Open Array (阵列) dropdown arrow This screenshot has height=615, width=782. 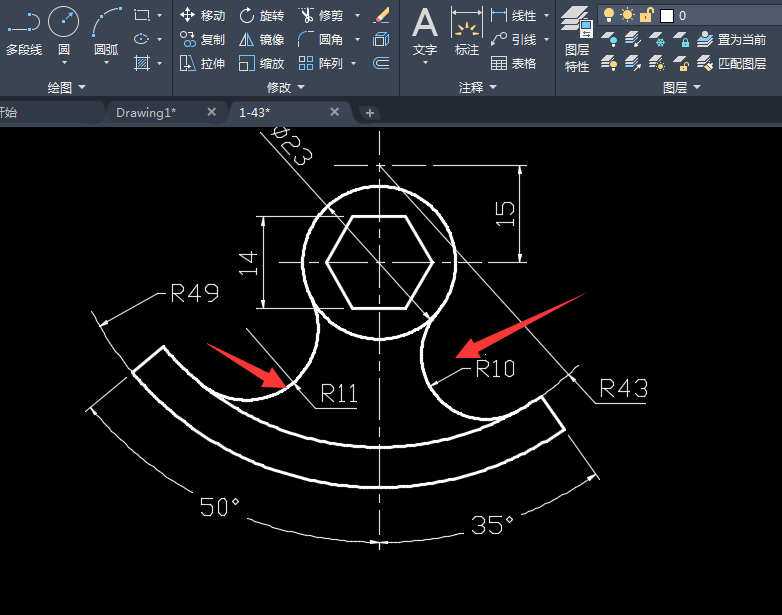pyautogui.click(x=354, y=63)
